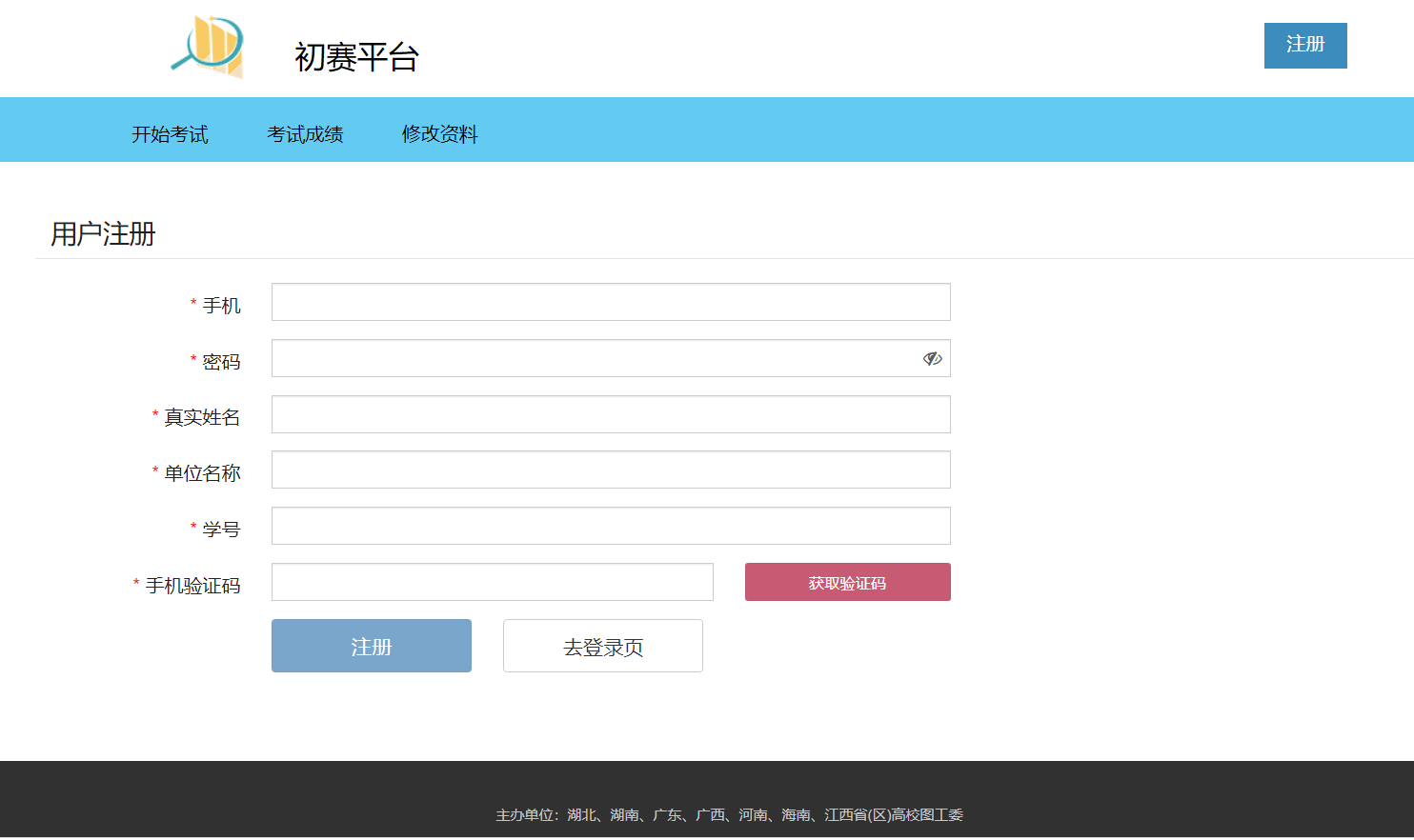Click the 初赛平台 site title
Image resolution: width=1414 pixels, height=840 pixels.
(356, 57)
